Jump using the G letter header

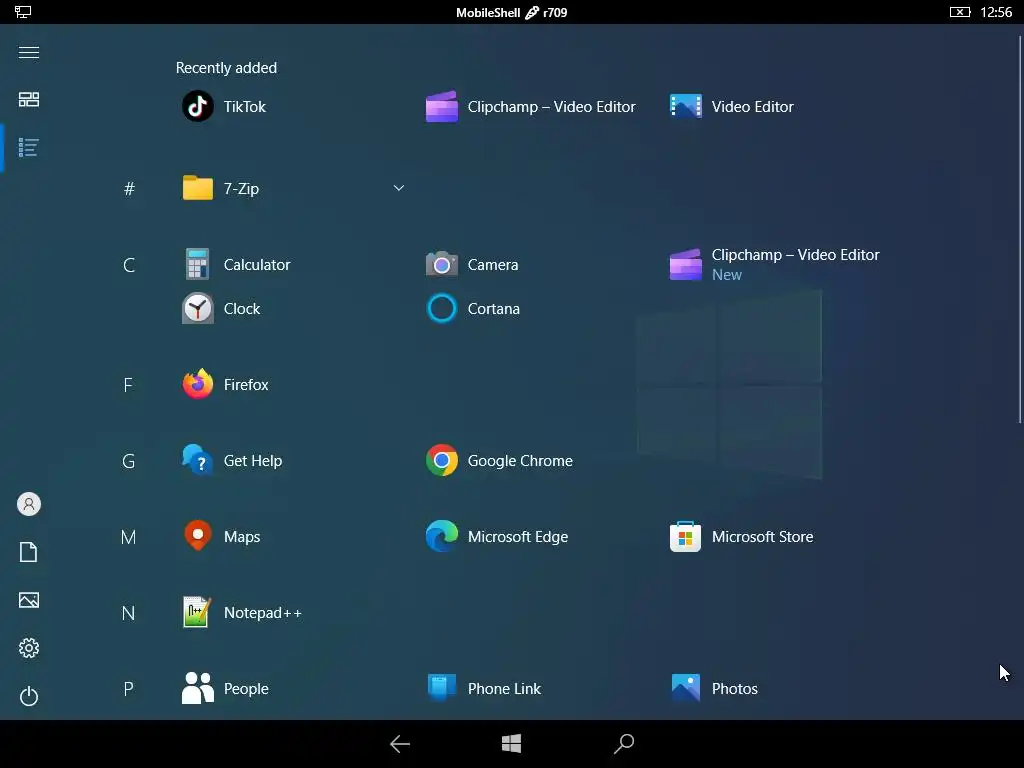click(x=129, y=461)
